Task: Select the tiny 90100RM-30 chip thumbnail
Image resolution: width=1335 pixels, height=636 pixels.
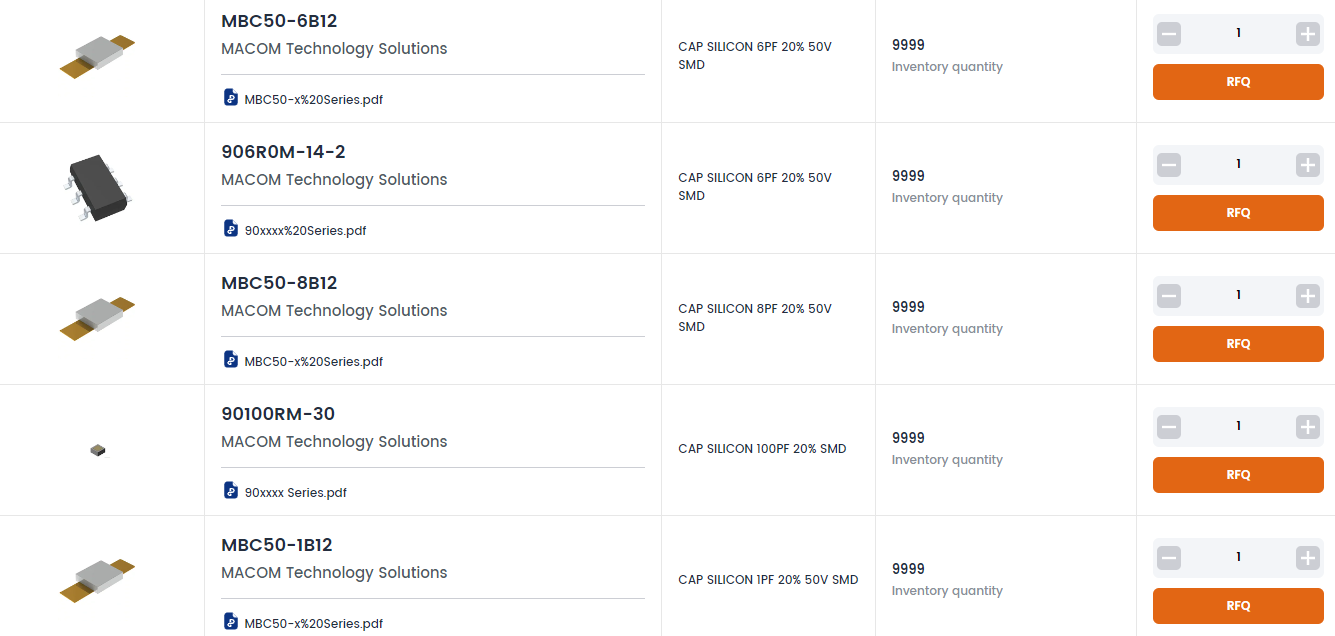Action: pos(97,451)
